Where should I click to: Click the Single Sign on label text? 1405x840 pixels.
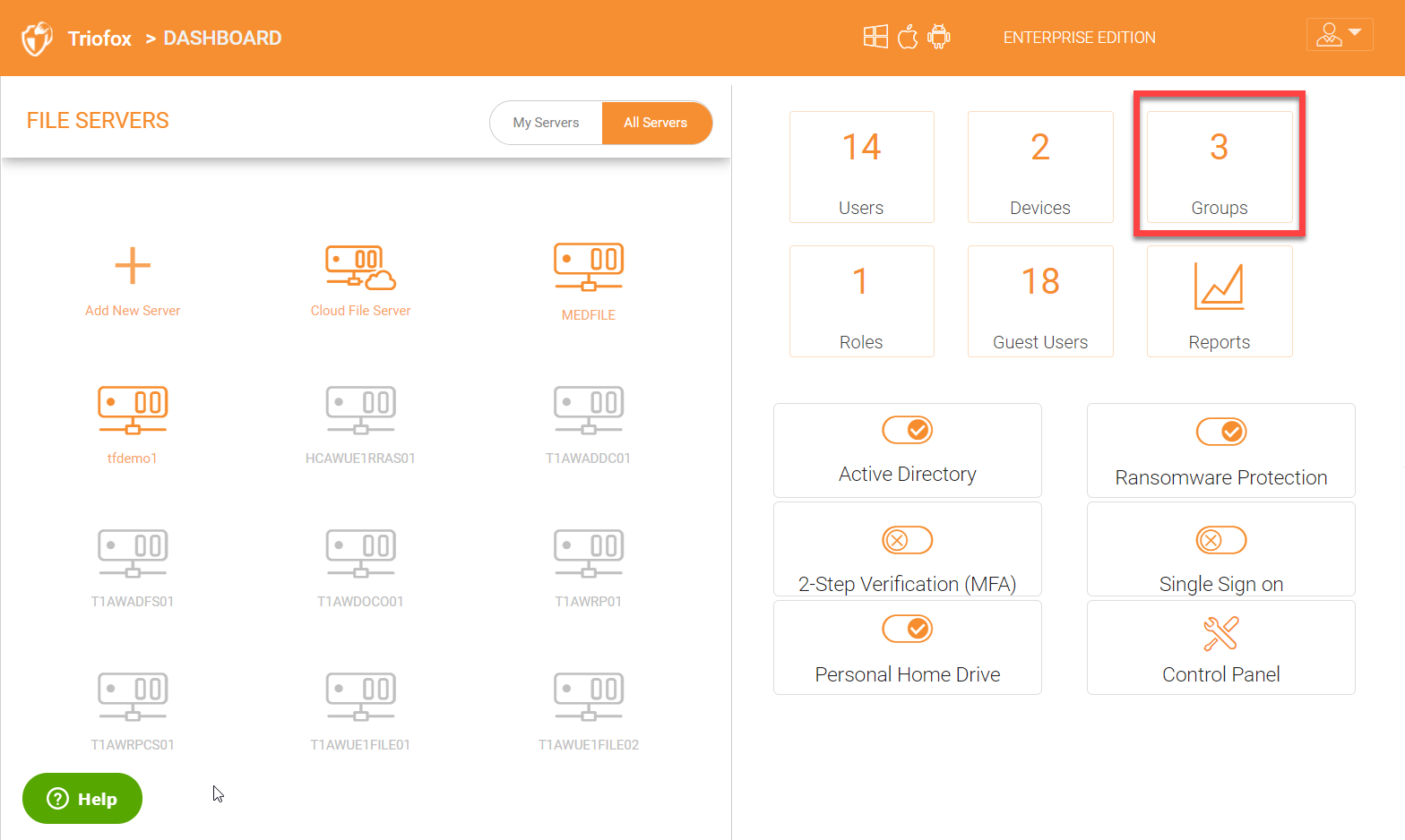point(1221,584)
